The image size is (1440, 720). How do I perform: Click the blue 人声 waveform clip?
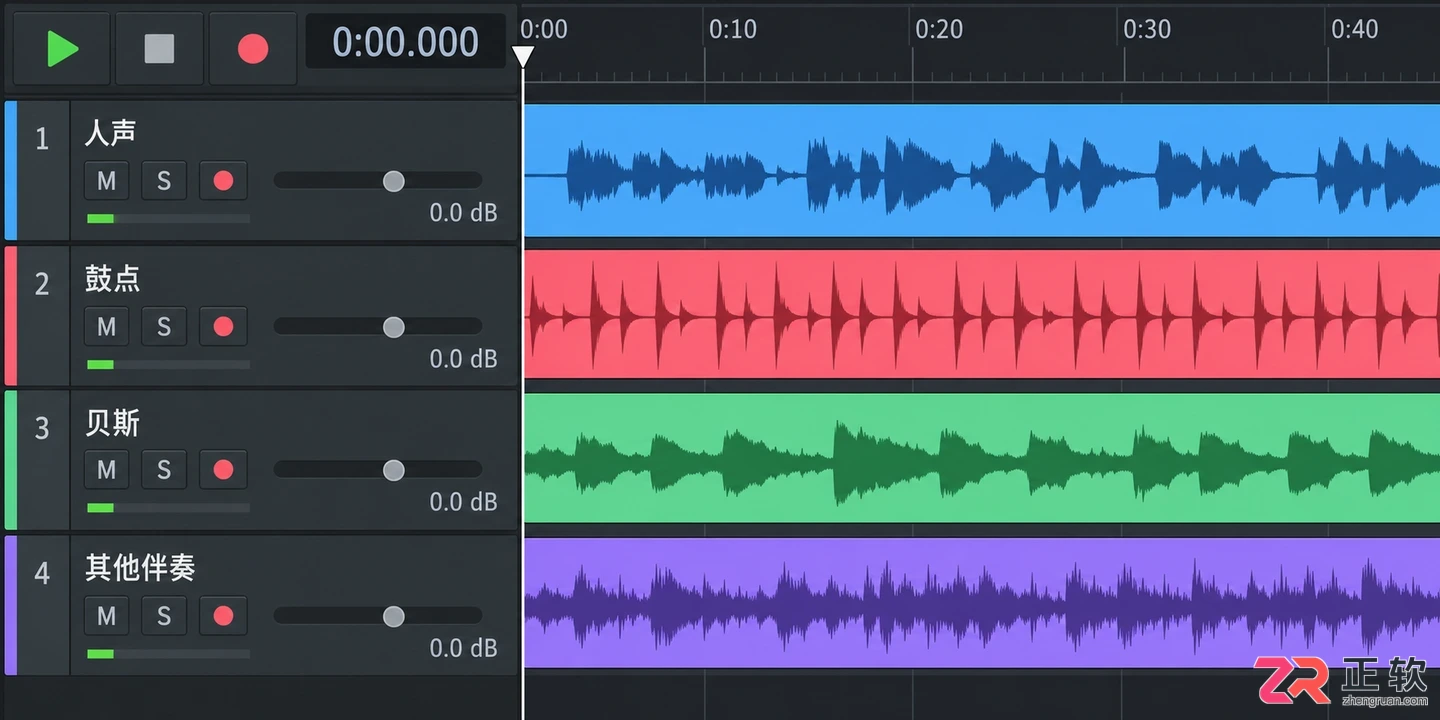tap(982, 170)
